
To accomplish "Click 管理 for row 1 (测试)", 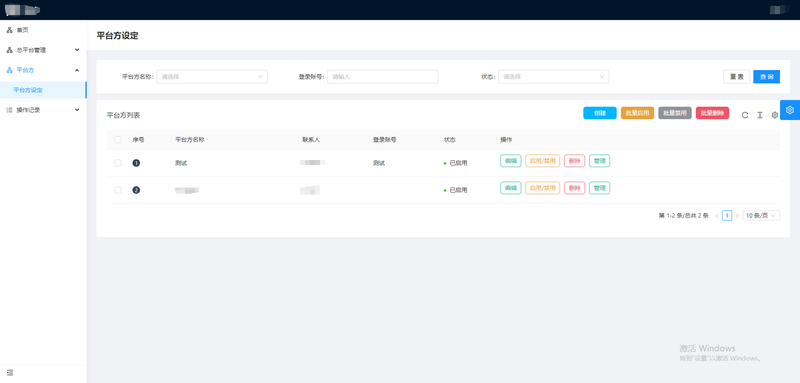I will tap(599, 161).
